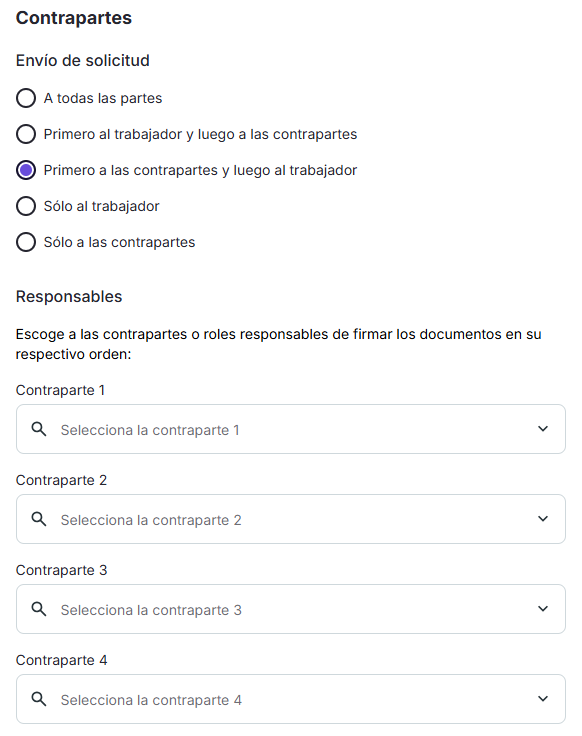Click the 'Envío de solicitud' heading
This screenshot has height=736, width=582.
(83, 61)
